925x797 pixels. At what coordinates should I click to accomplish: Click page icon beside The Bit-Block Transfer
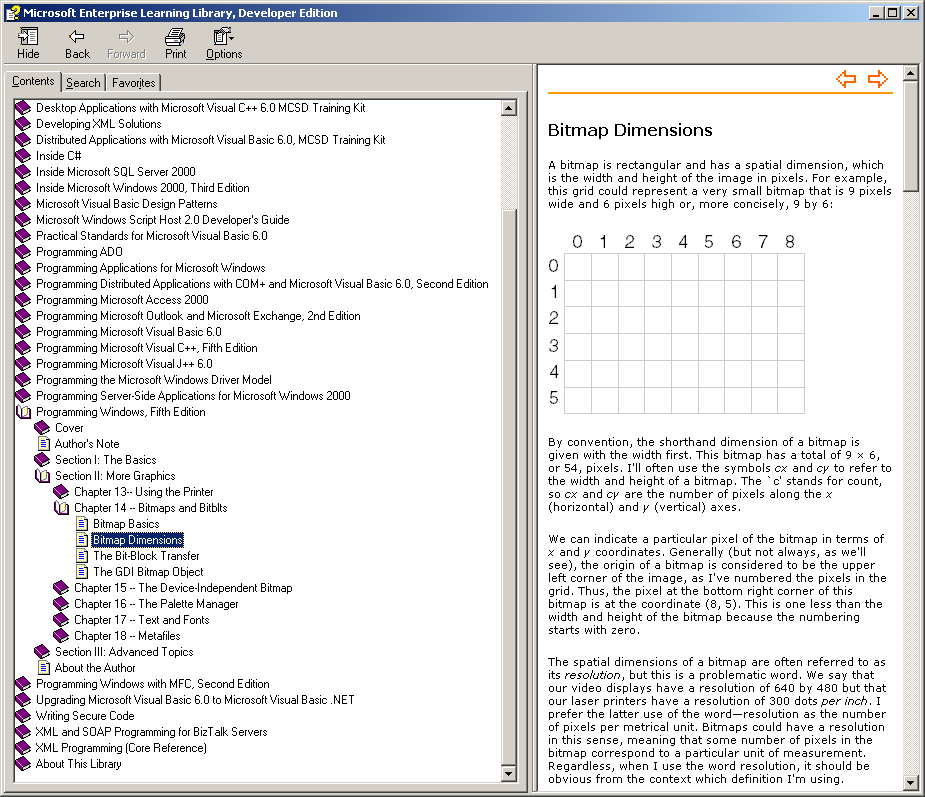tap(83, 556)
